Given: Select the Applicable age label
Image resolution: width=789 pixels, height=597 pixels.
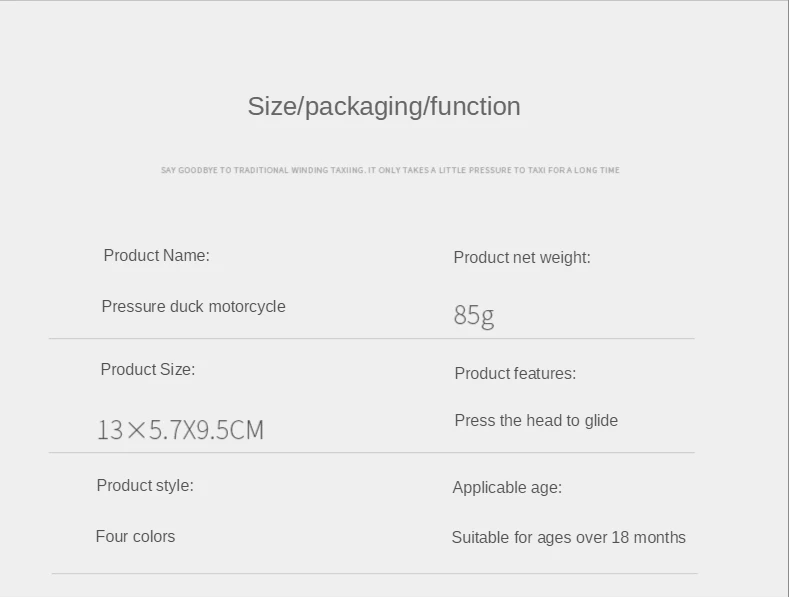Looking at the screenshot, I should [507, 488].
